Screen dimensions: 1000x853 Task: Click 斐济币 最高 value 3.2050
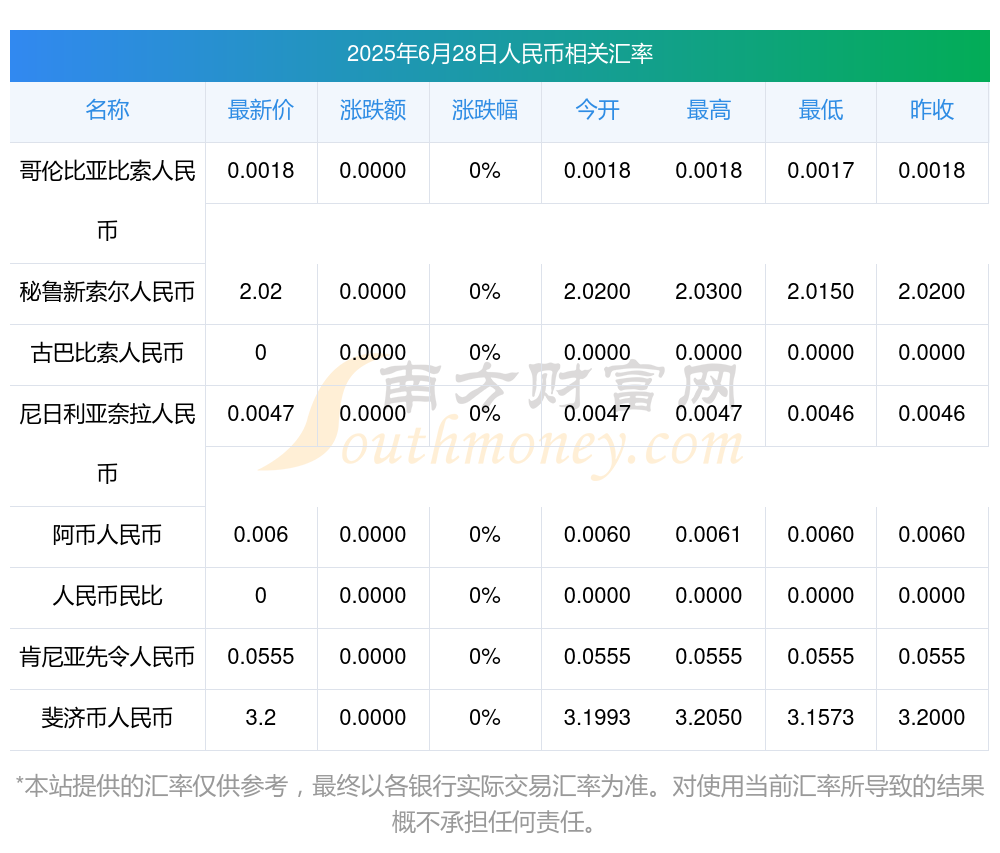tap(709, 718)
